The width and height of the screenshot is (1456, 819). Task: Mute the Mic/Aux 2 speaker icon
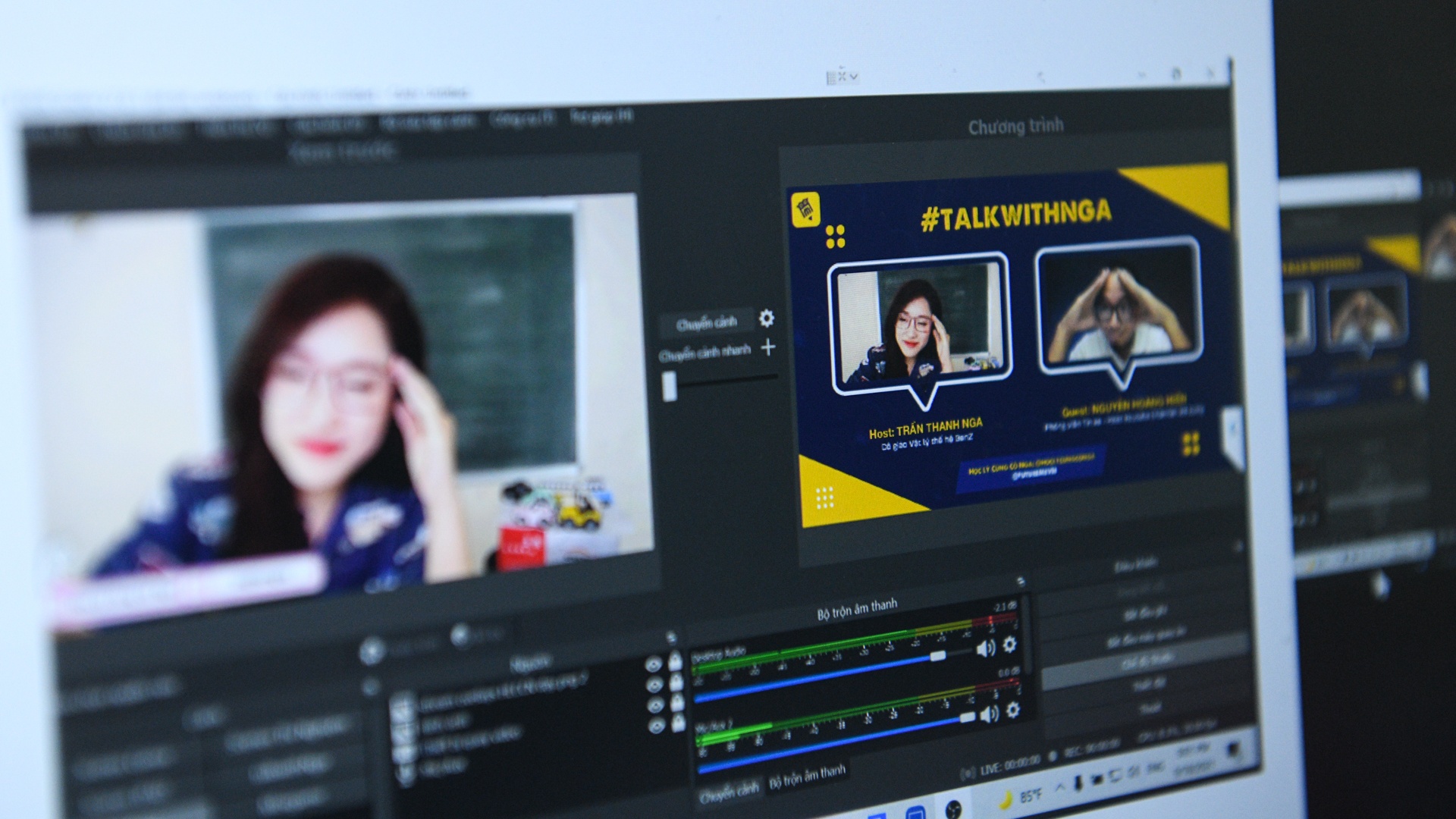point(988,714)
